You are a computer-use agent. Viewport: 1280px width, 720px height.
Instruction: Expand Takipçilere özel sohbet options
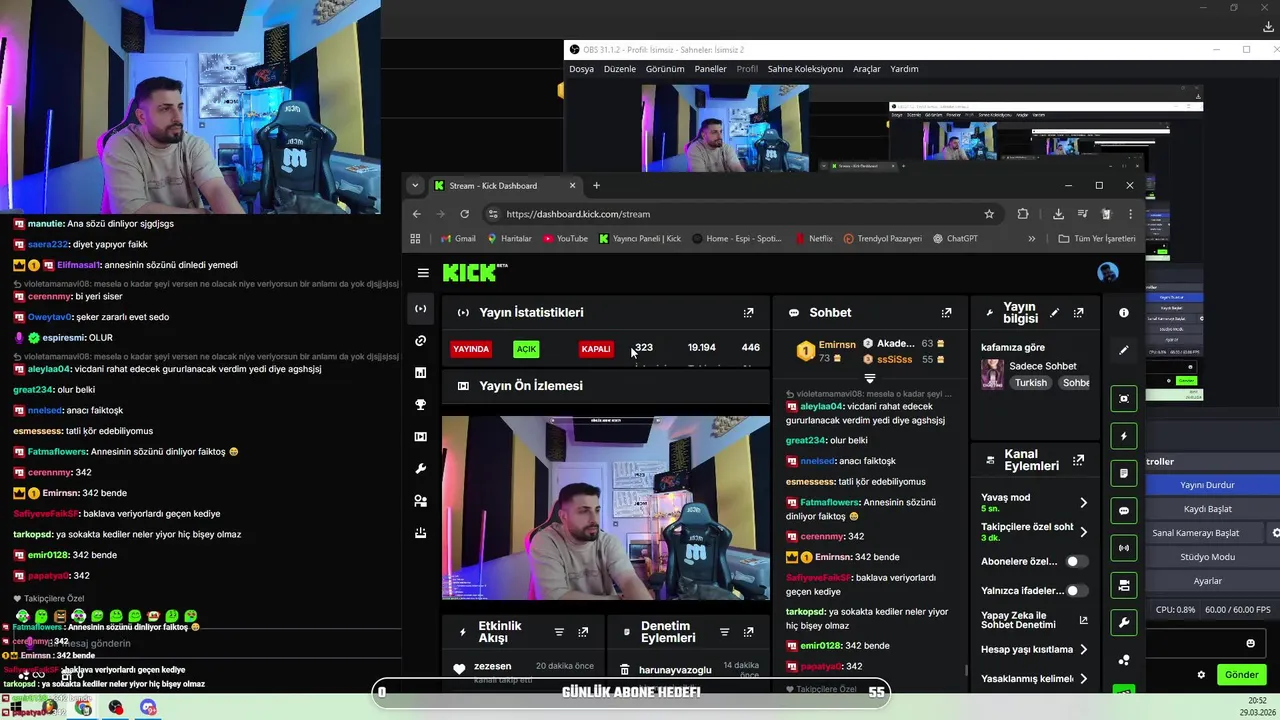point(1083,532)
